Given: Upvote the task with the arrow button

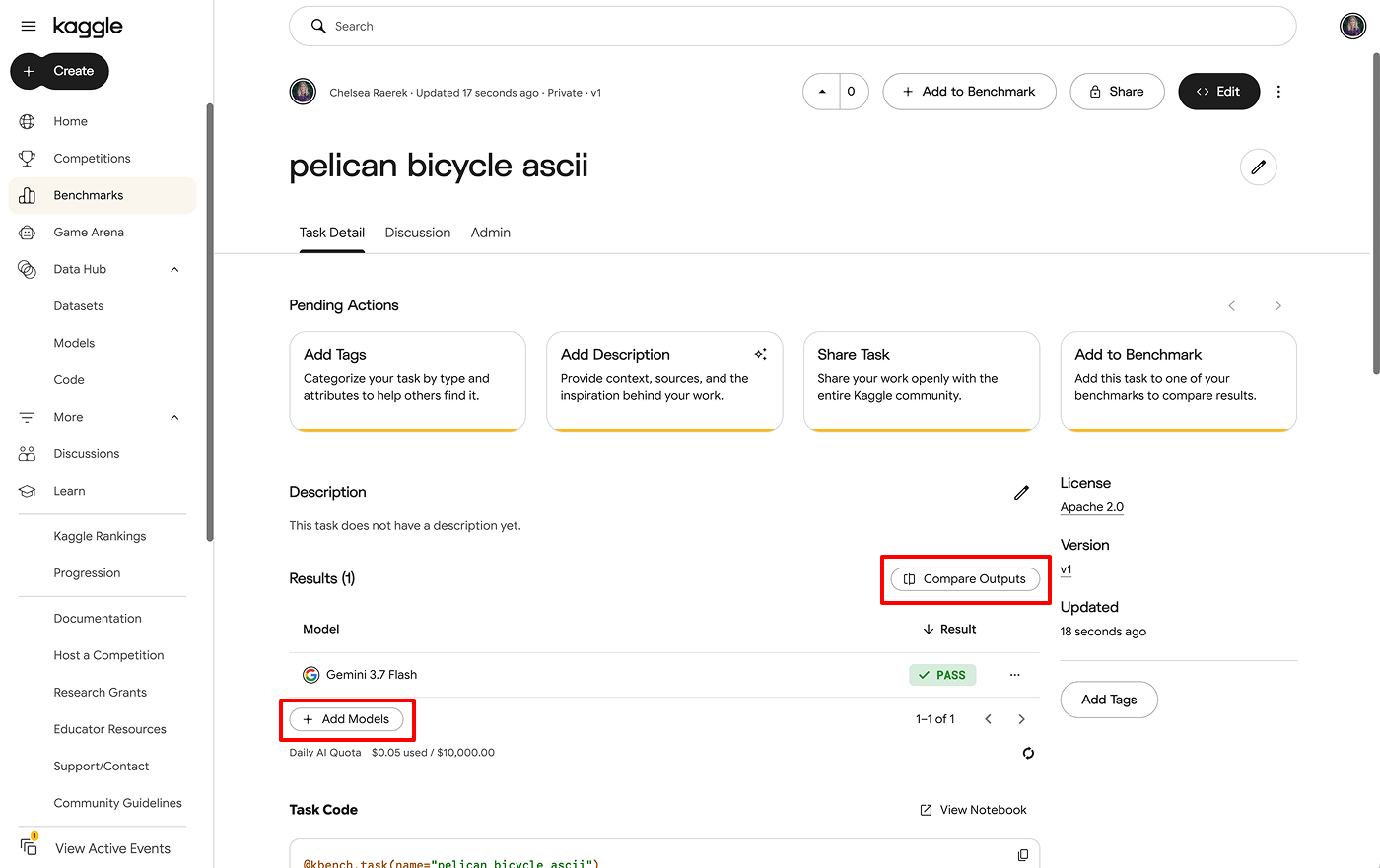Looking at the screenshot, I should click(x=822, y=92).
